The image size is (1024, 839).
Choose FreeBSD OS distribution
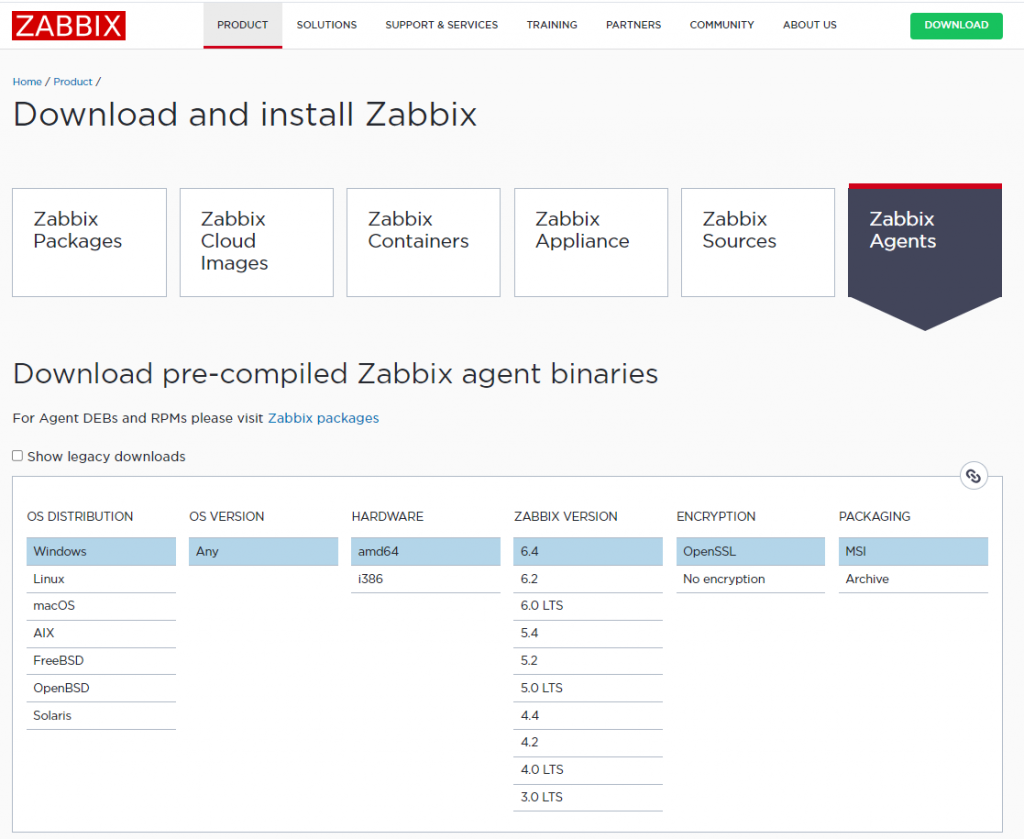pos(101,661)
